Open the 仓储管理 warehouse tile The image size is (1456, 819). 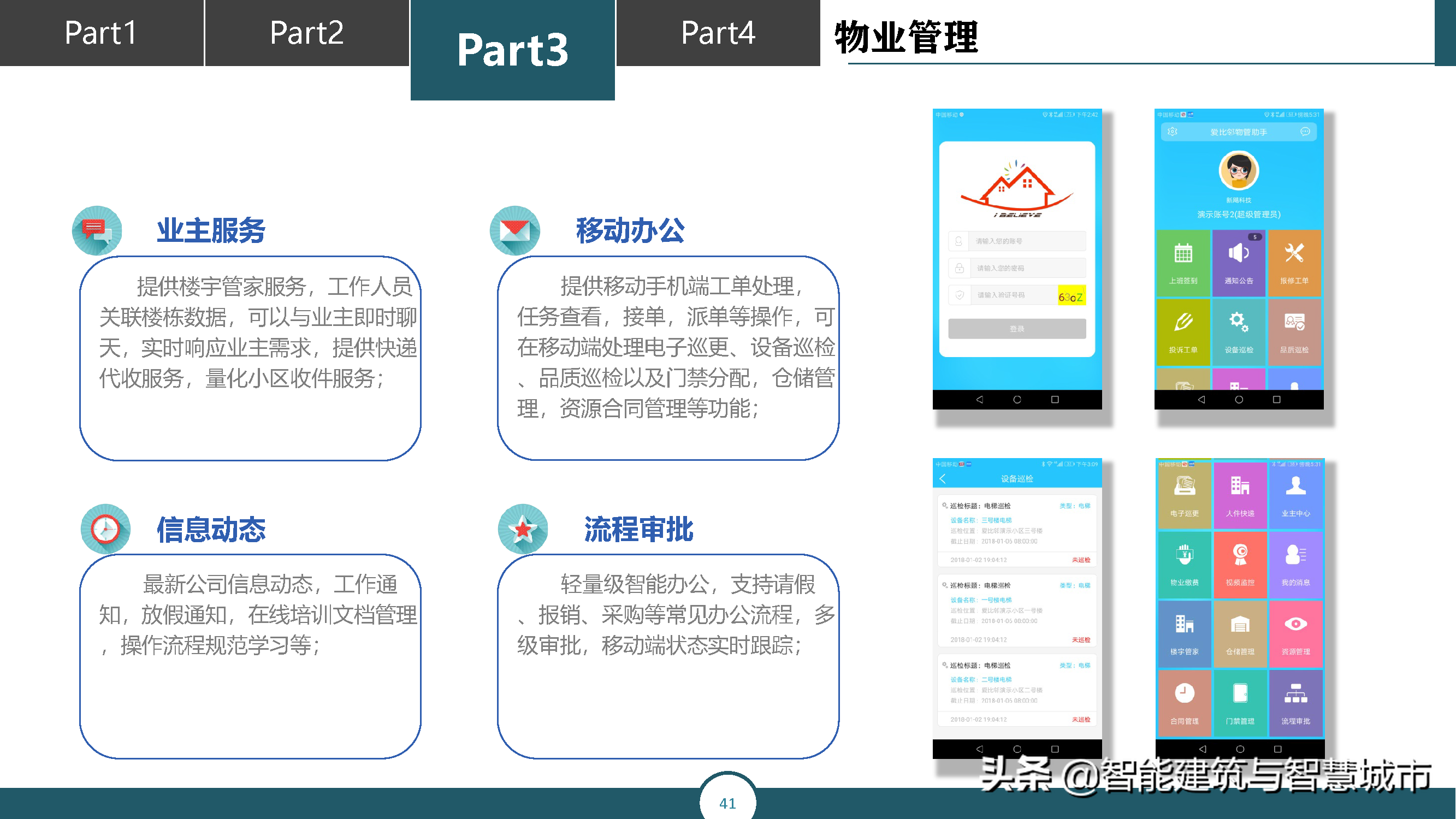pyautogui.click(x=1240, y=634)
